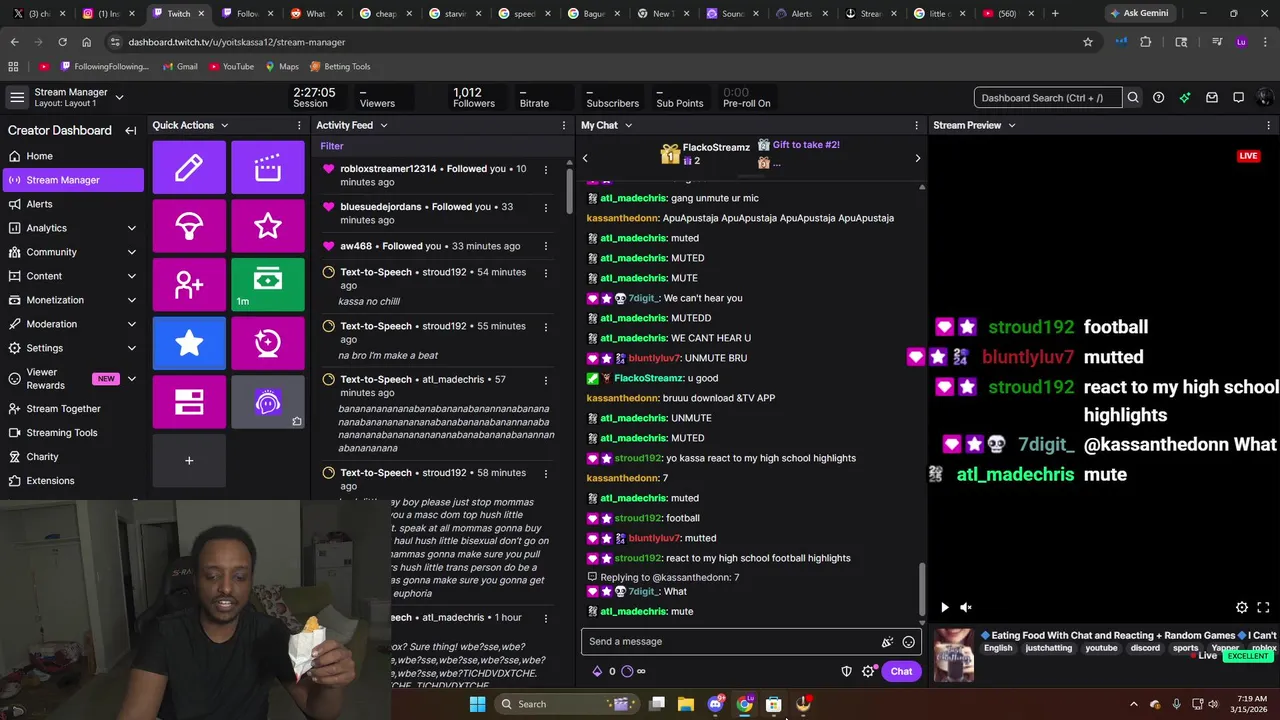Open Streaming Tools in the sidebar
Image resolution: width=1280 pixels, height=720 pixels.
(72, 433)
